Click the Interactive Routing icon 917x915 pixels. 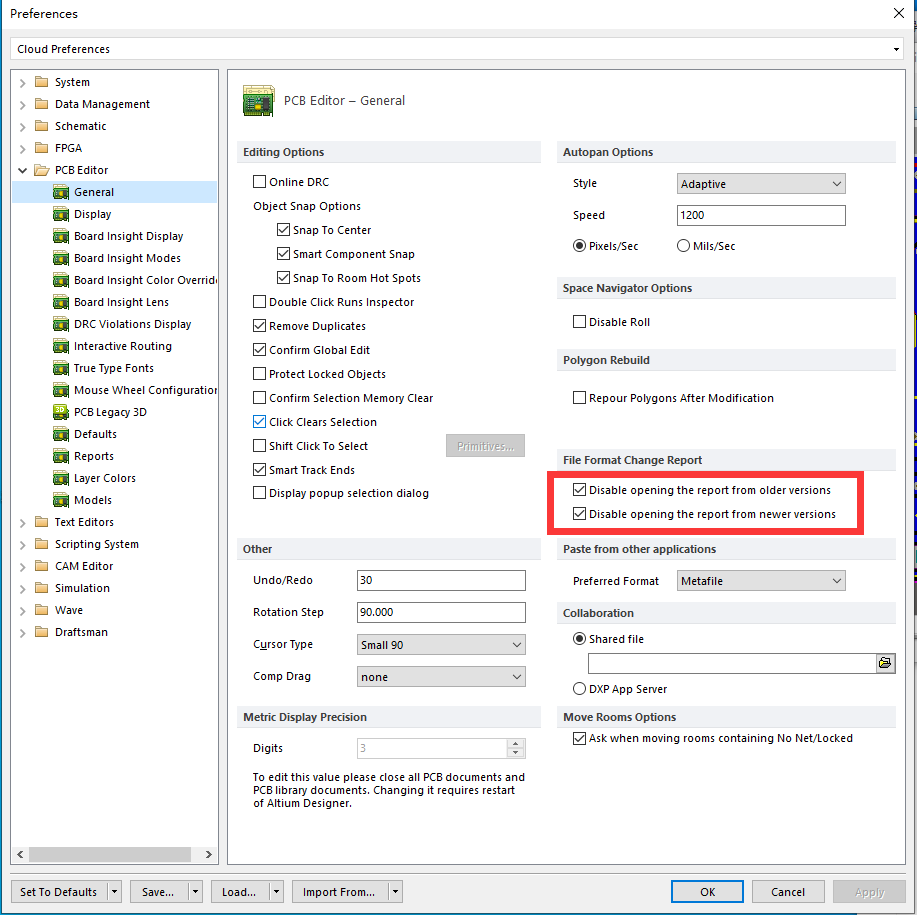pos(61,346)
